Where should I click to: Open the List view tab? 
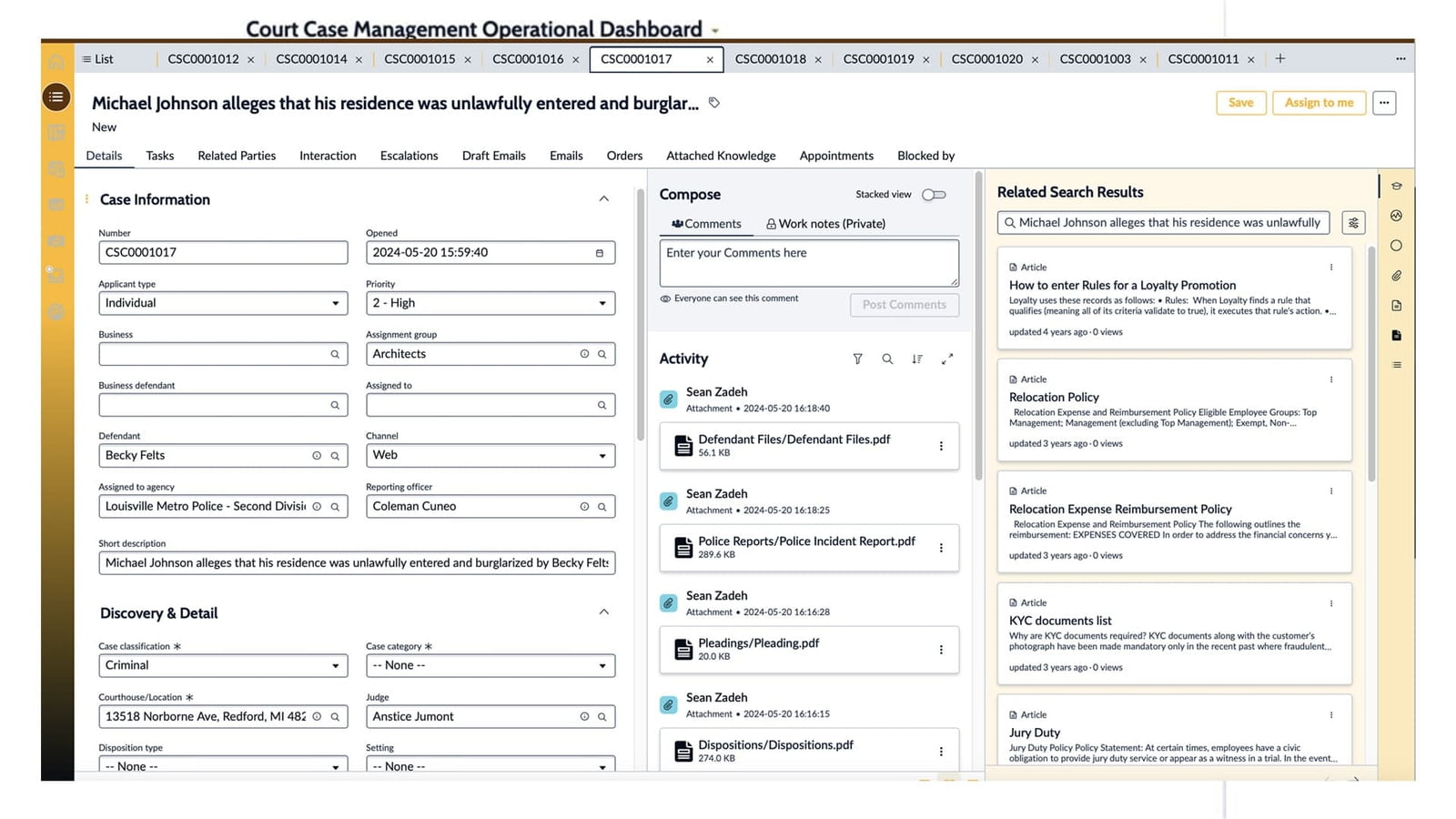click(98, 59)
